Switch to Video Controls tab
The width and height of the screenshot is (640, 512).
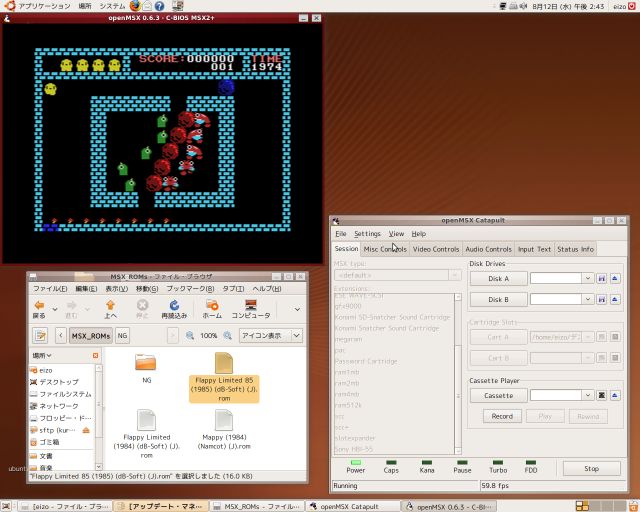(436, 249)
